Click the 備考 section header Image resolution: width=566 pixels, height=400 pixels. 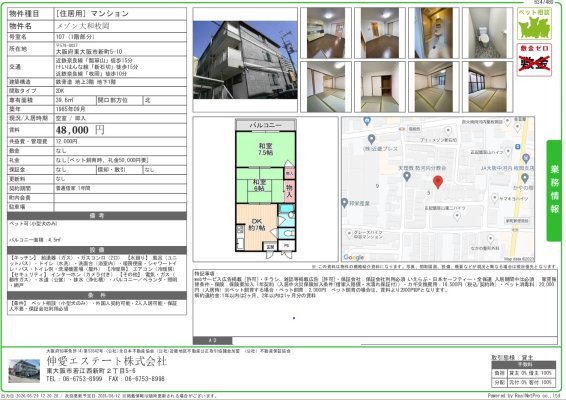(97, 216)
